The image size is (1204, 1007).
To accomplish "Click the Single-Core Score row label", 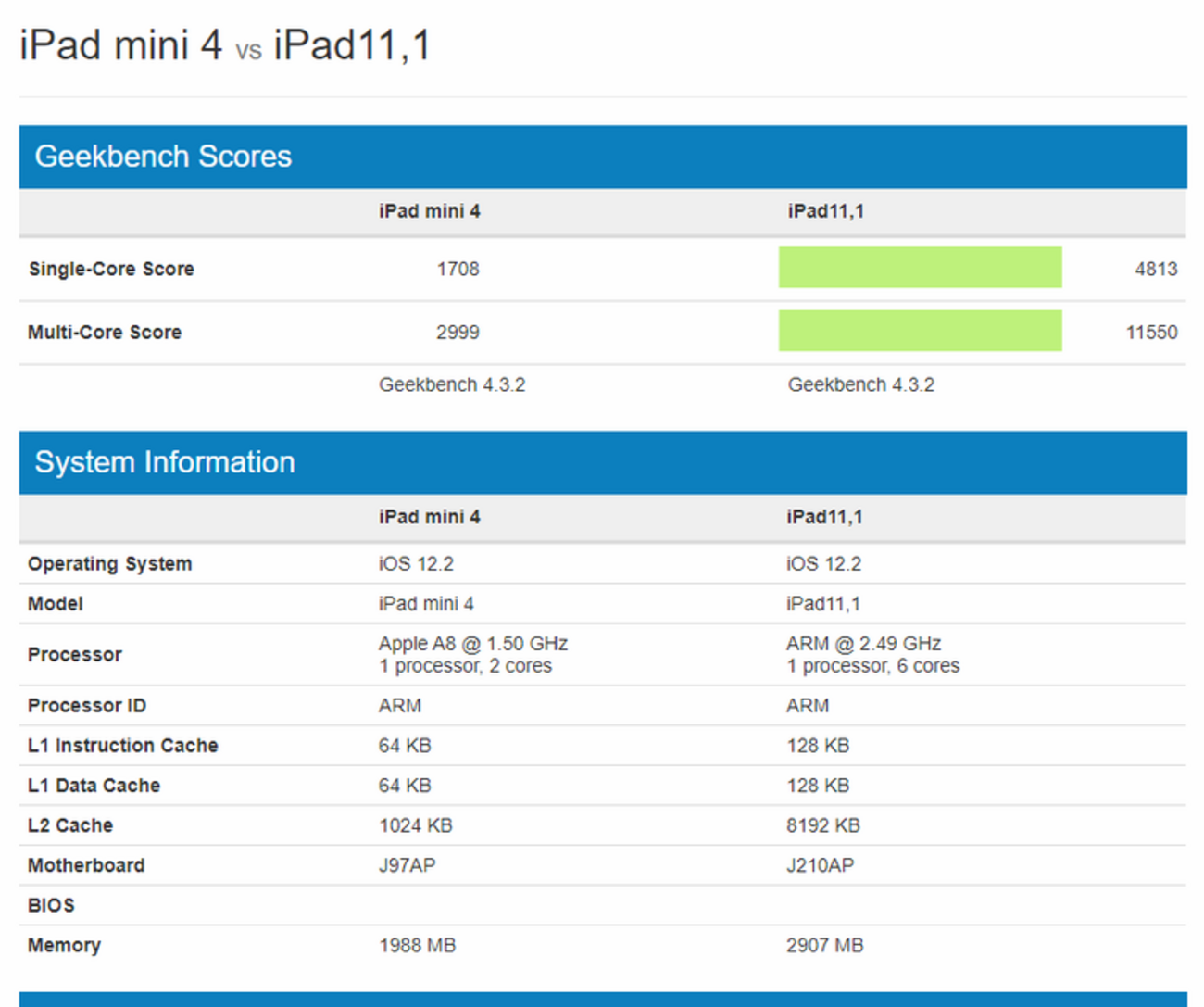I will click(x=111, y=269).
